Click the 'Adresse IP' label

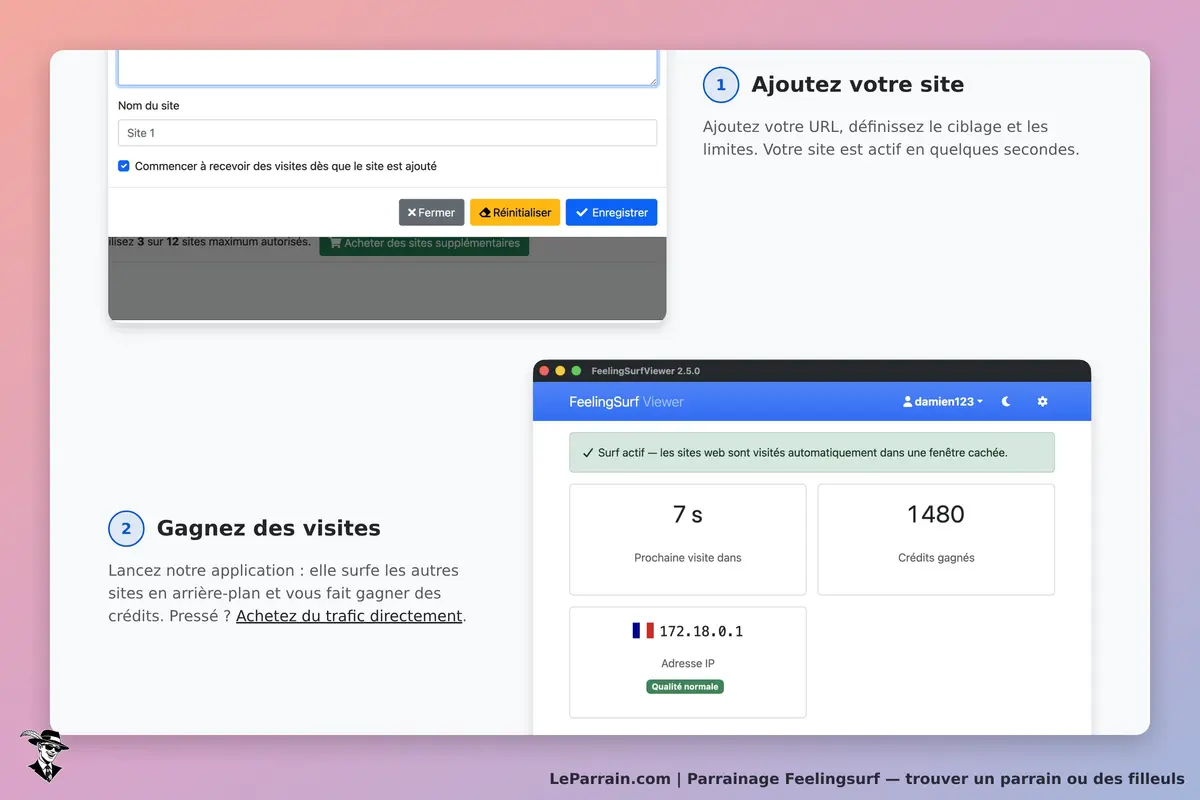pyautogui.click(x=688, y=664)
